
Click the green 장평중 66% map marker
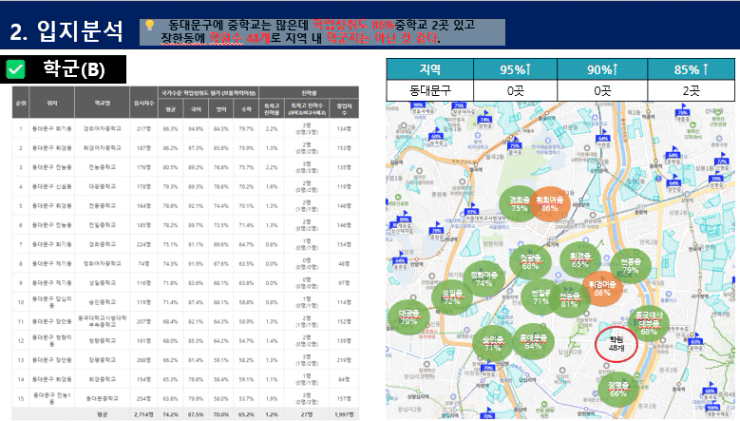[618, 389]
